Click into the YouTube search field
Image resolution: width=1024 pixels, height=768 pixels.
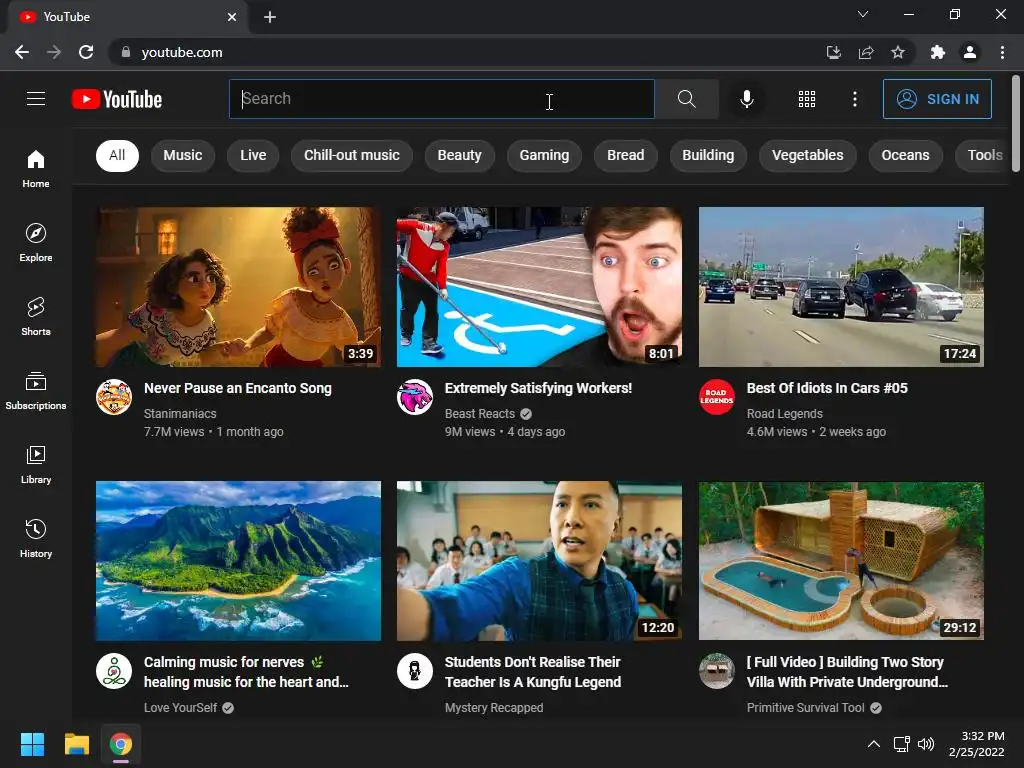pyautogui.click(x=441, y=99)
